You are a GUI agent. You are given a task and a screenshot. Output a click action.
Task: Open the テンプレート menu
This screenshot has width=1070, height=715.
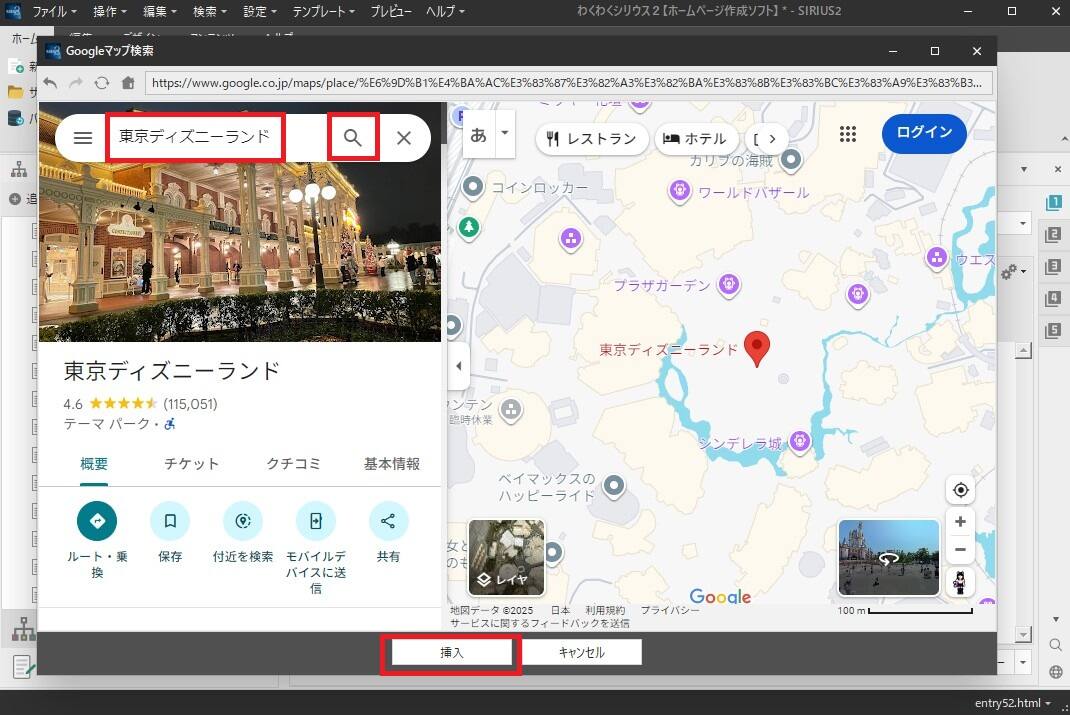(323, 12)
